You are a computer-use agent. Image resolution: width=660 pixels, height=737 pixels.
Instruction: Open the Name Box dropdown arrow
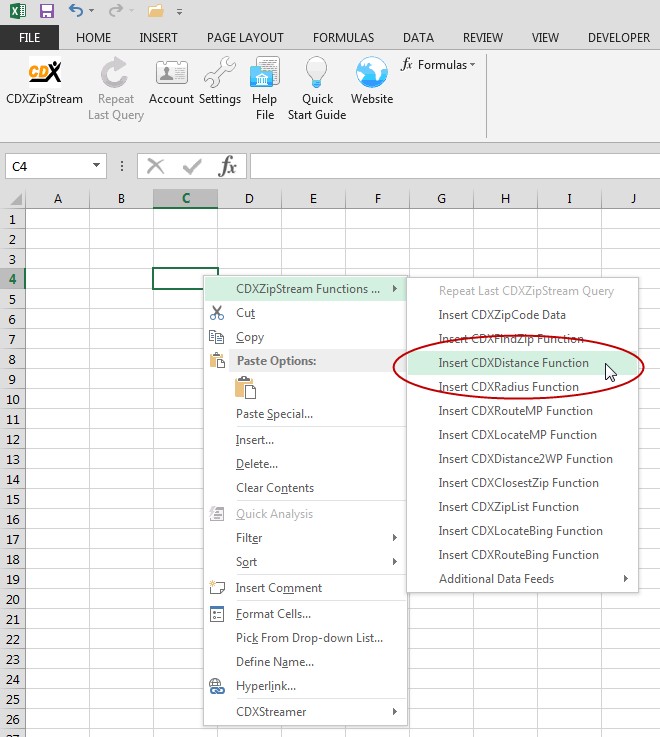point(96,165)
